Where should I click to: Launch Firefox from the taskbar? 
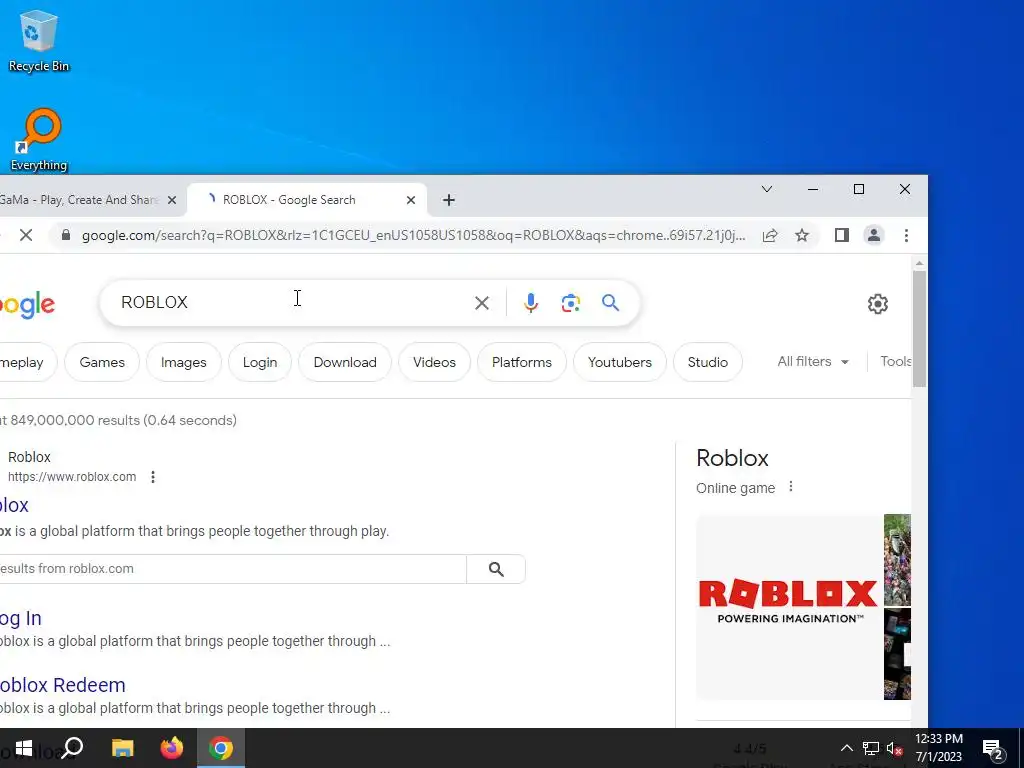172,748
